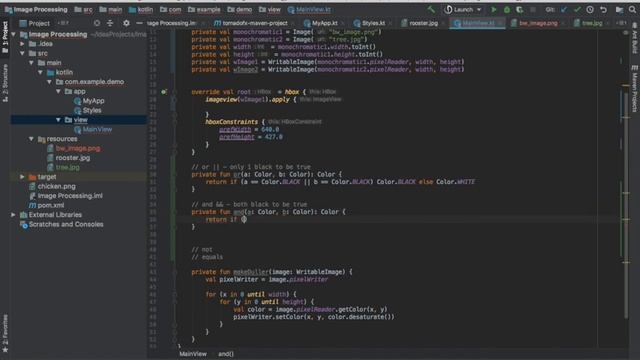Open Project panel settings gear
Screen dimensions: 640x360
(x=126, y=23)
